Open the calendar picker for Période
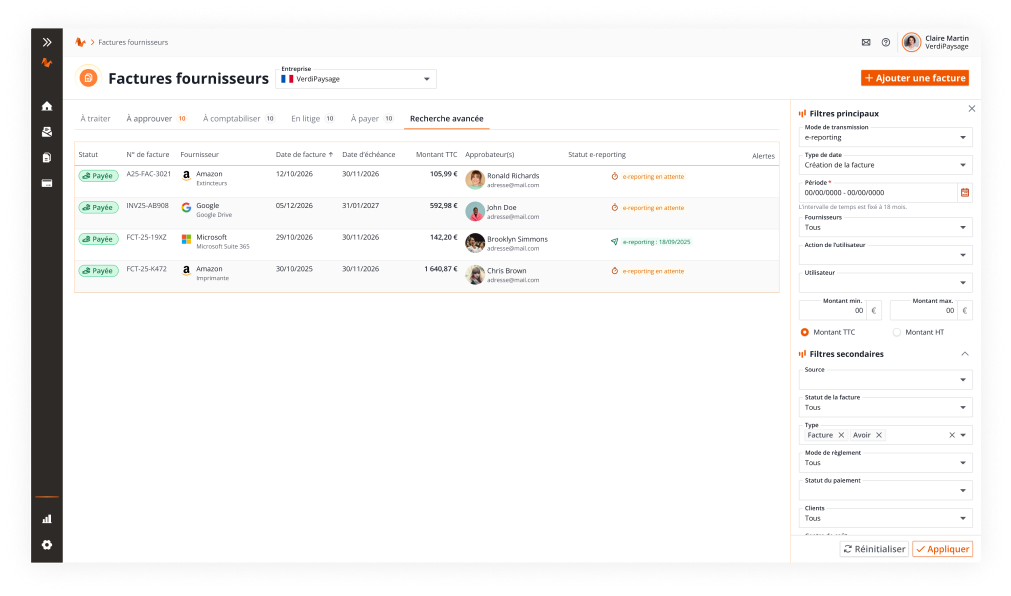Viewport: 1011px width, 596px height. coord(965,192)
